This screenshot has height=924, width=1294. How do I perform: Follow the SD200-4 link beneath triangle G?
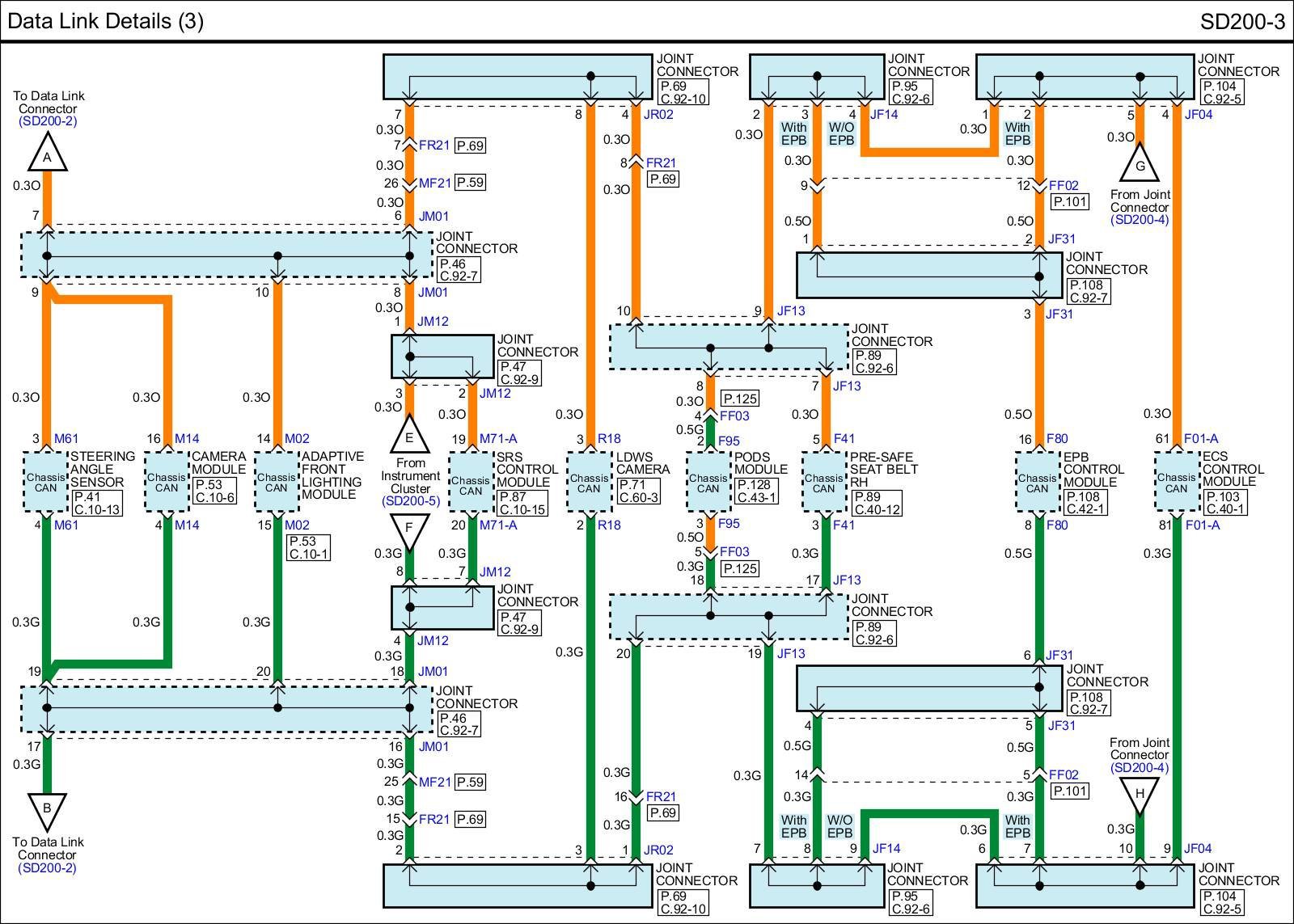[x=1140, y=220]
